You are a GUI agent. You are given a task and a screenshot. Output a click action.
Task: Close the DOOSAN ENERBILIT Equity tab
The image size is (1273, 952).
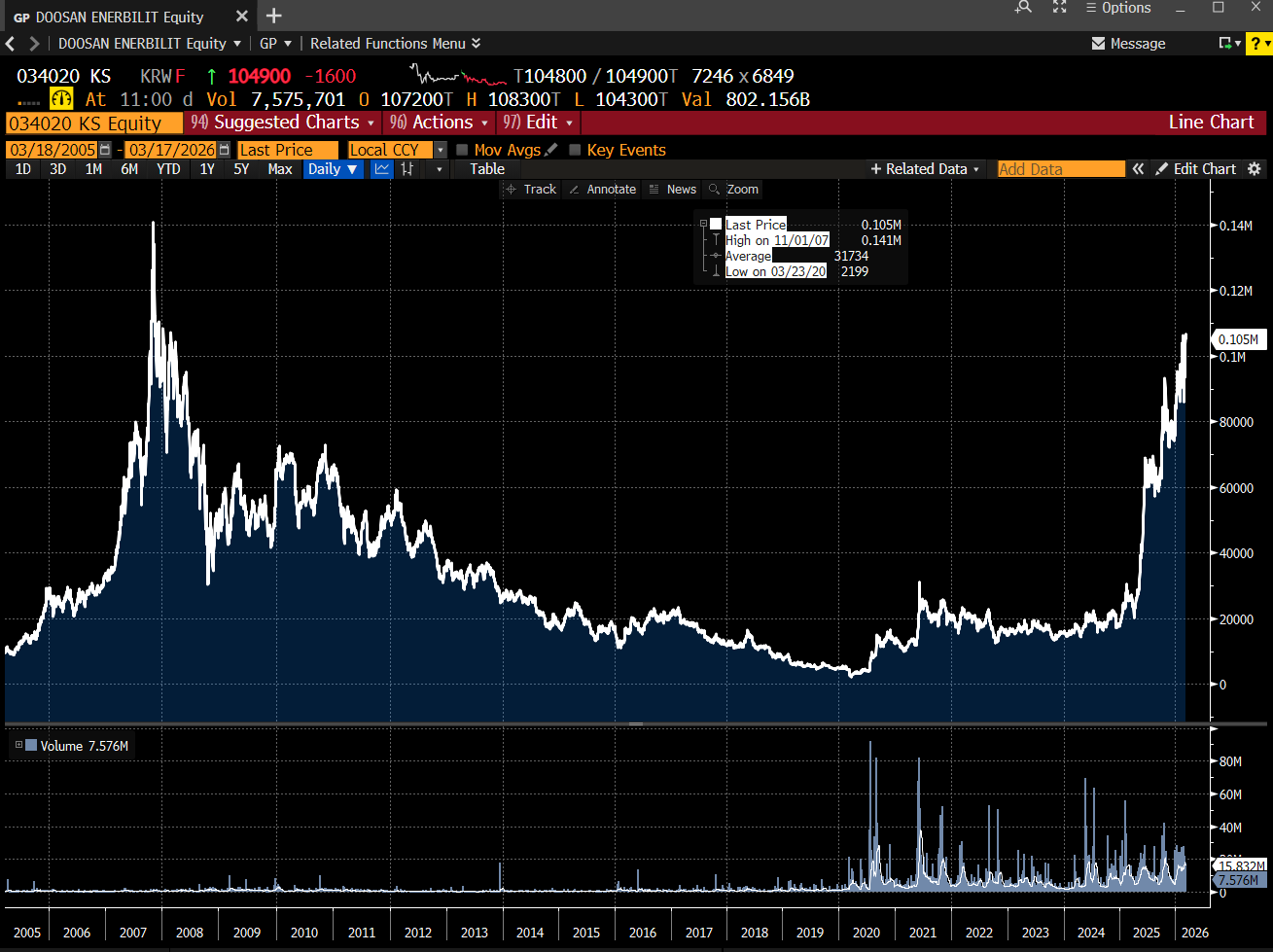[x=242, y=17]
